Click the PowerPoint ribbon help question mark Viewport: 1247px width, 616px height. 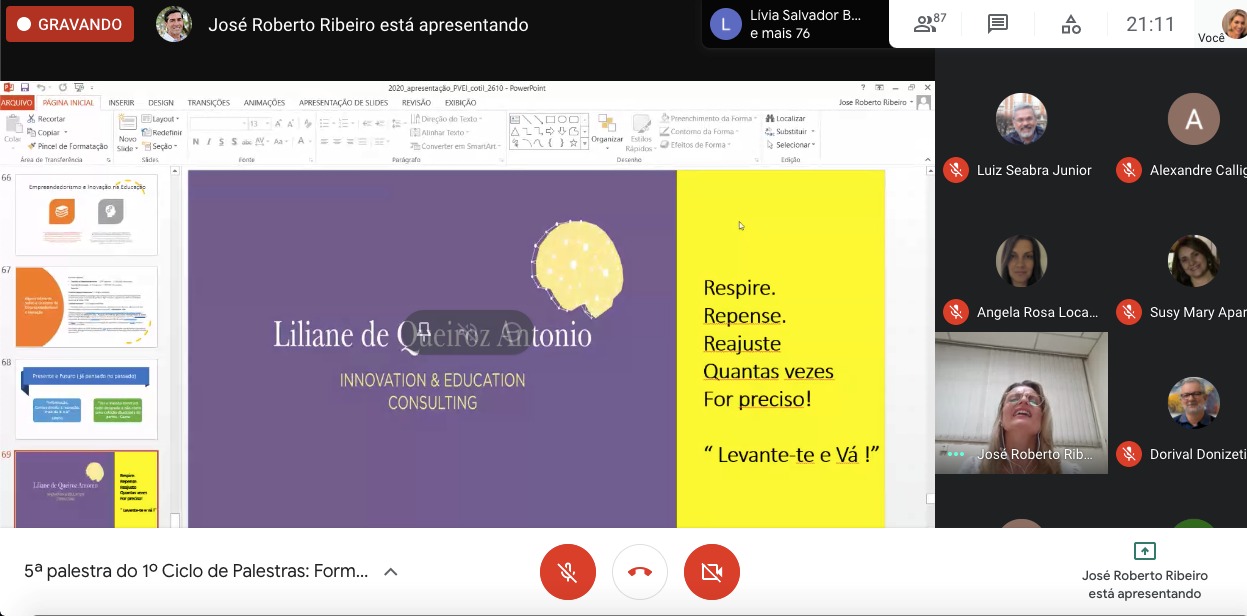[863, 87]
